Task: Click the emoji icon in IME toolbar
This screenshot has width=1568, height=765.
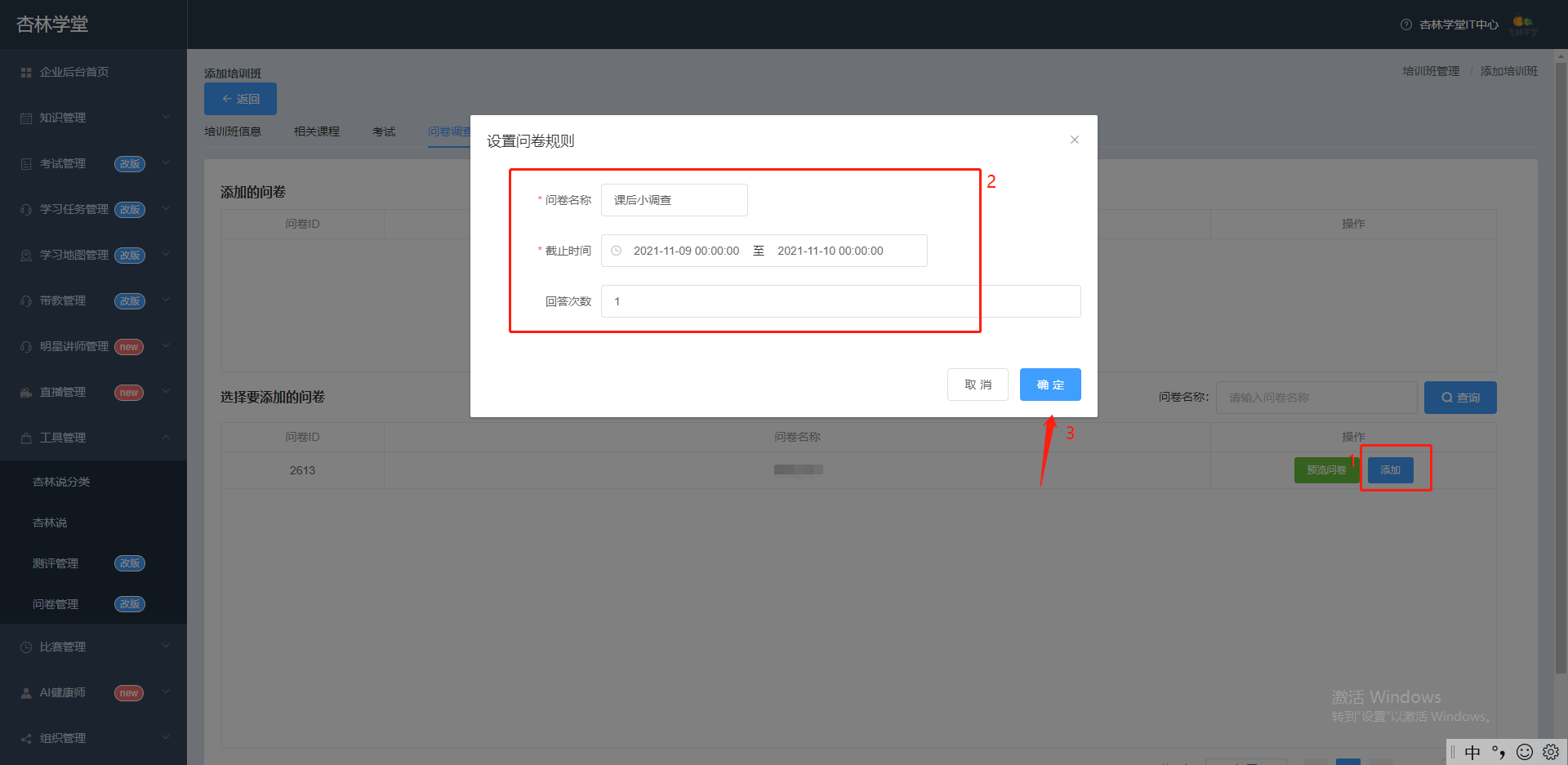Action: pos(1525,752)
